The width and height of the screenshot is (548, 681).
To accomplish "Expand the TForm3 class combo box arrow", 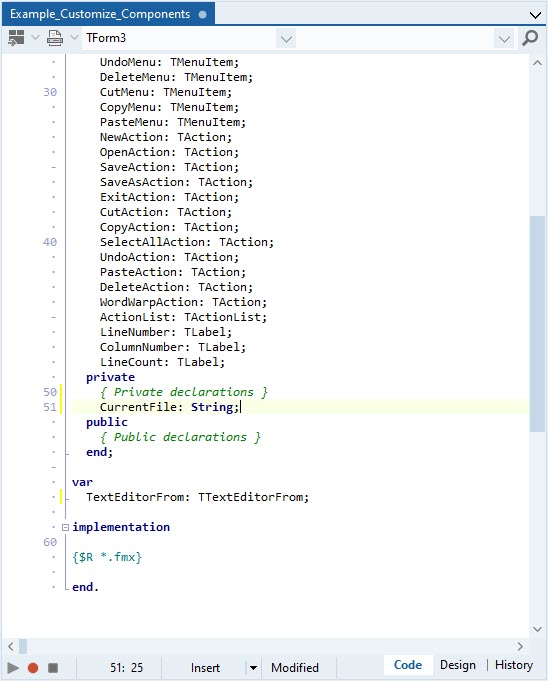I will point(286,39).
